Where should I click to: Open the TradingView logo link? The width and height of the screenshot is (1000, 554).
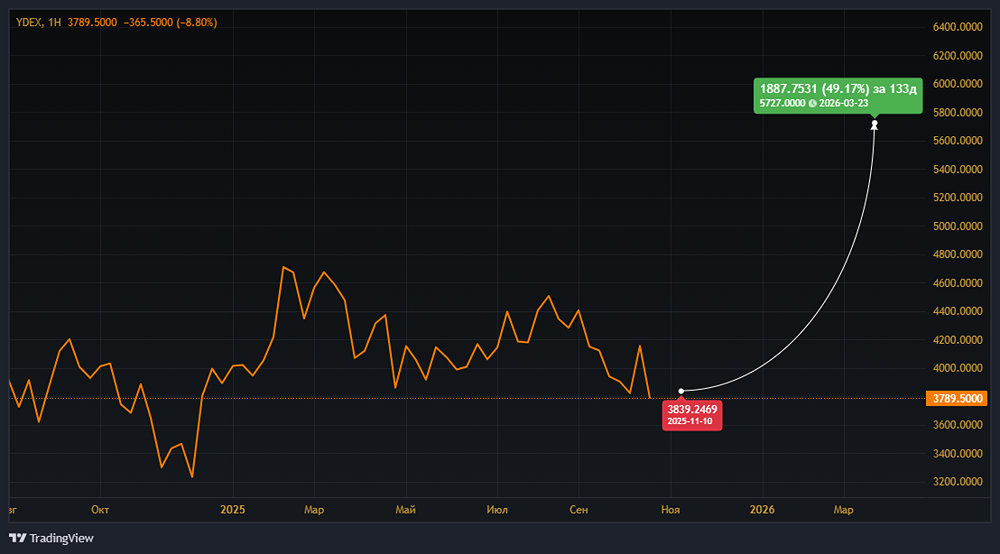pos(51,538)
